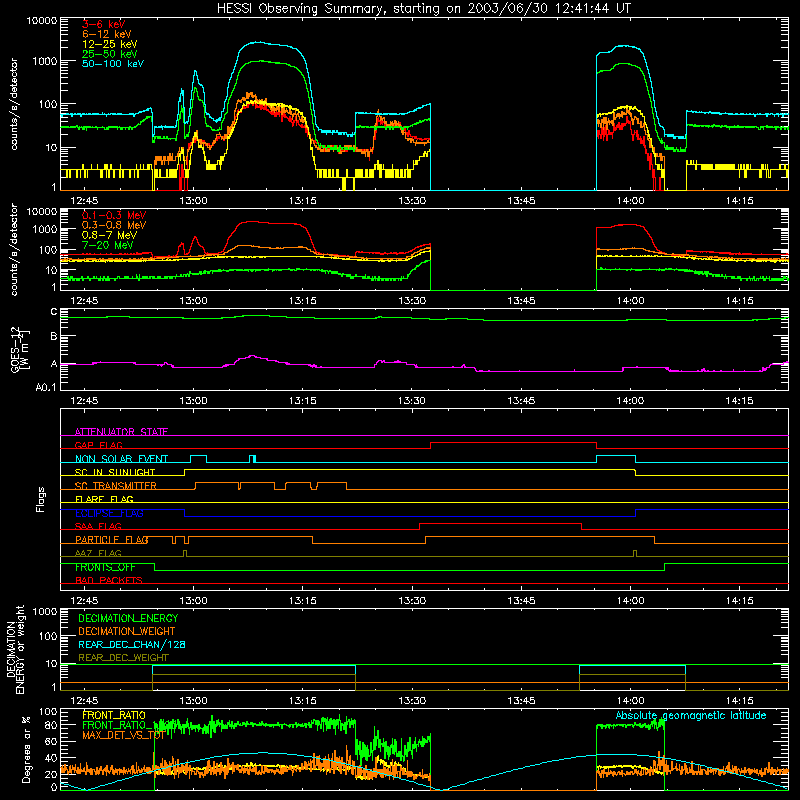Image resolution: width=800 pixels, height=800 pixels.
Task: Select the 25-50 keV legend label
Action: [110, 54]
